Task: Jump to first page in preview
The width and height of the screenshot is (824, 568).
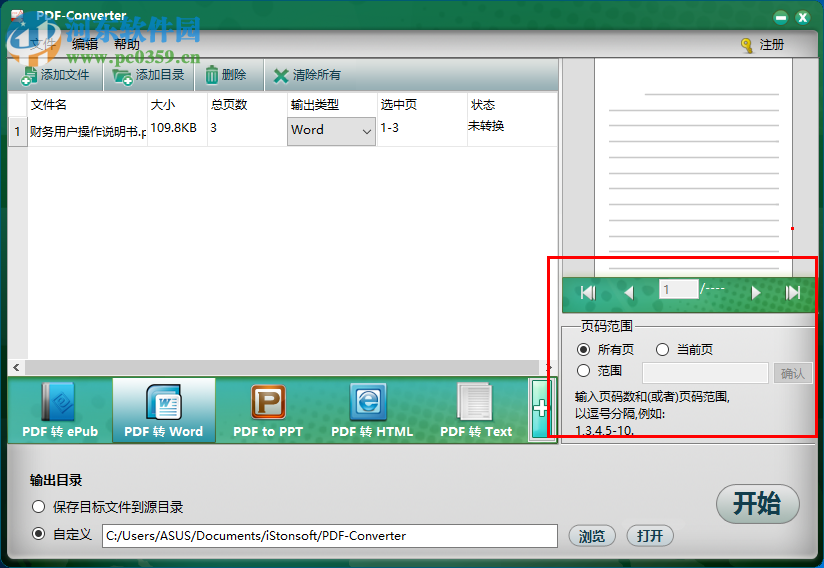Action: [x=588, y=292]
